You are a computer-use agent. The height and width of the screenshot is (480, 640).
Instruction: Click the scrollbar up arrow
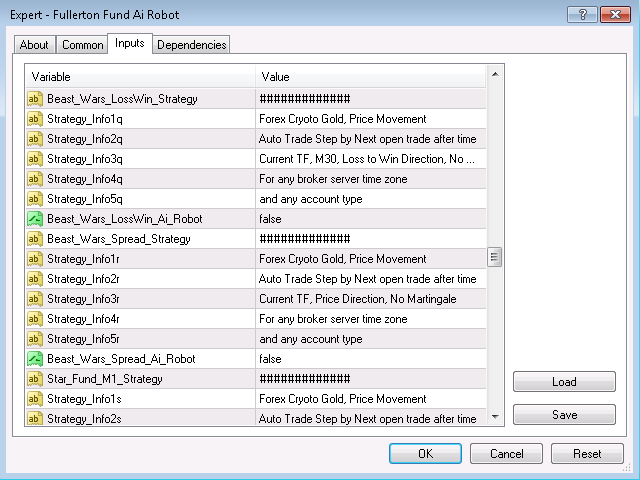(x=495, y=74)
